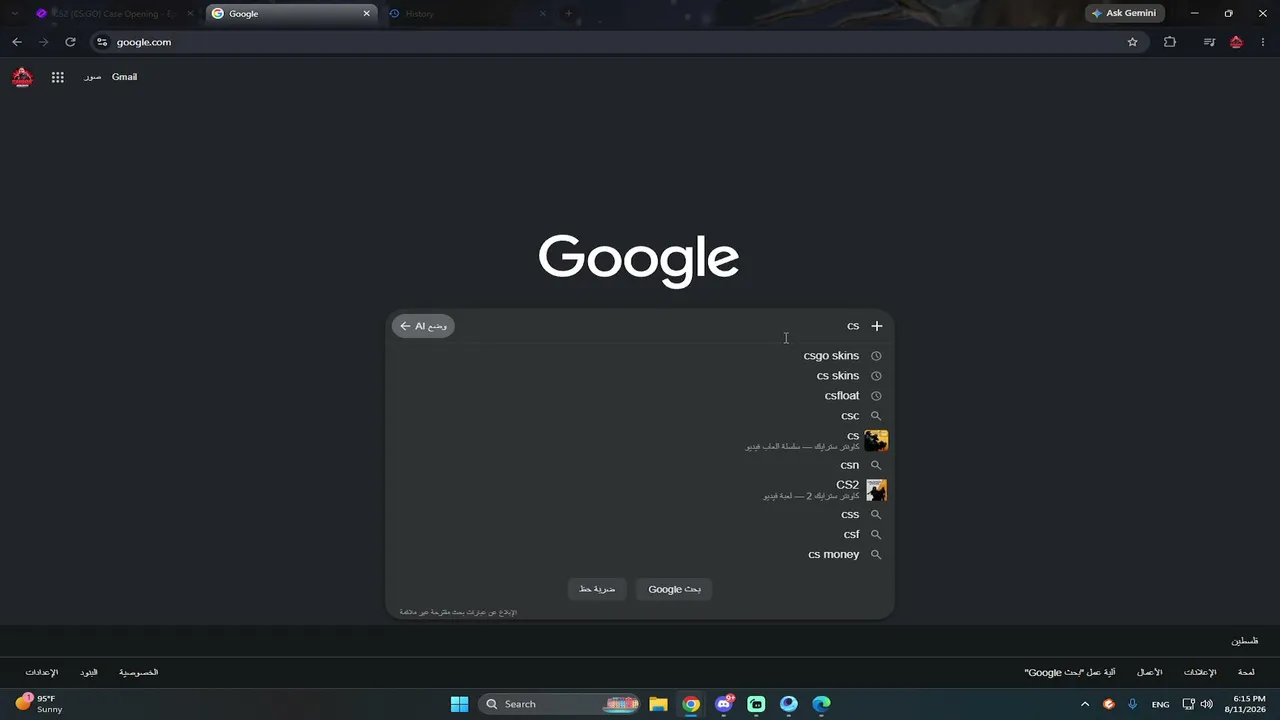Close the Google tab
The height and width of the screenshot is (720, 1280).
(x=366, y=14)
